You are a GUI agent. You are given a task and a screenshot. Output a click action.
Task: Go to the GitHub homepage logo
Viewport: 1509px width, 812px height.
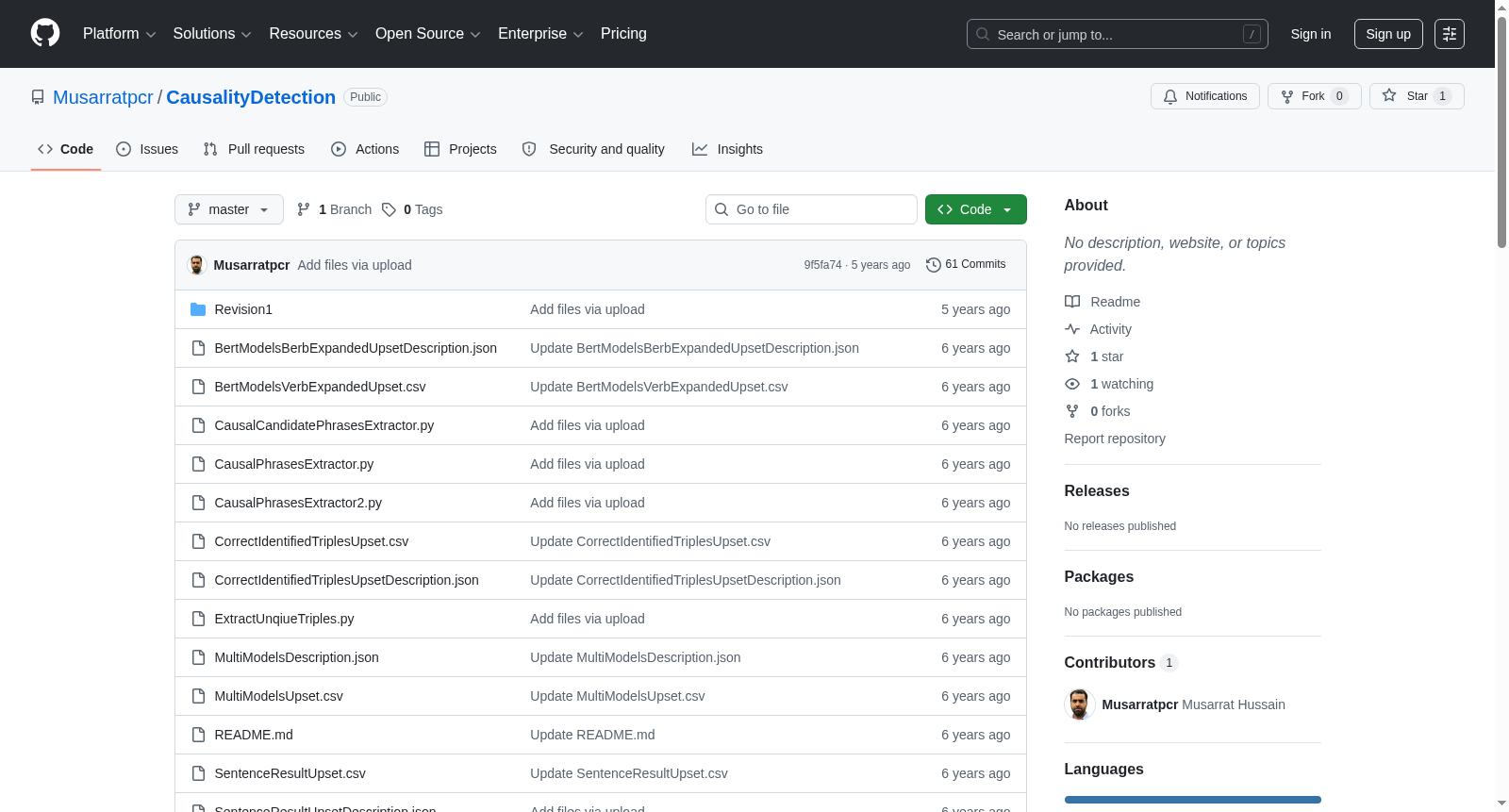[45, 34]
